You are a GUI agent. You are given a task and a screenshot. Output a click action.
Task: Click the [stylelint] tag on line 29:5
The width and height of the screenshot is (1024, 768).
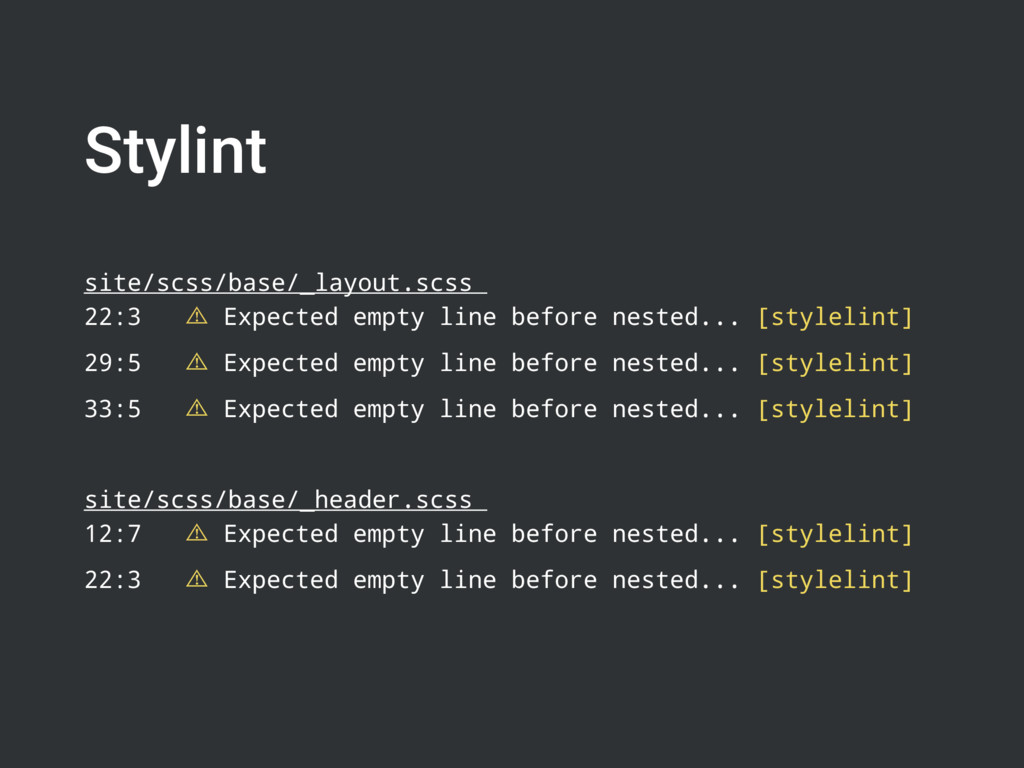point(835,363)
